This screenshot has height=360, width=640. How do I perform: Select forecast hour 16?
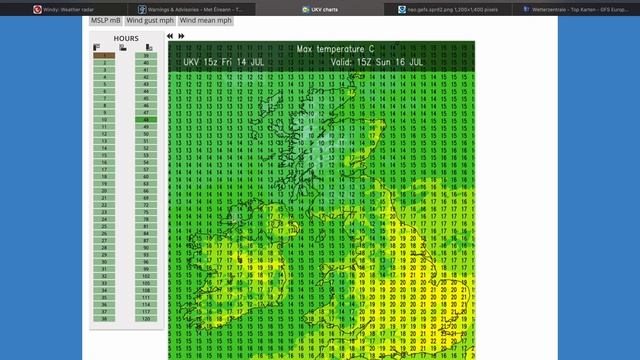pyautogui.click(x=104, y=162)
